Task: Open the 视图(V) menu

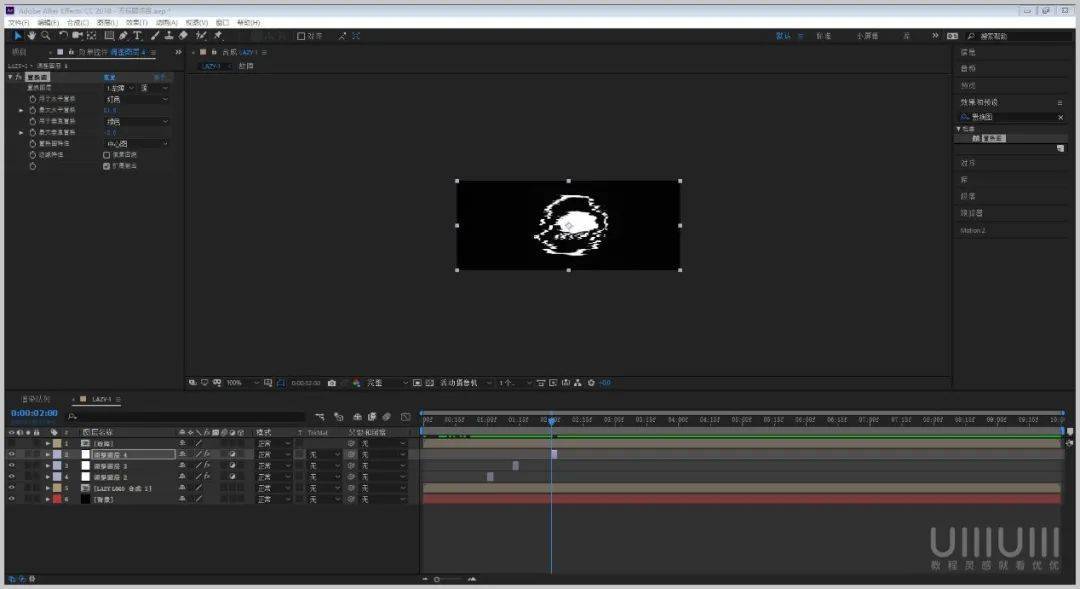Action: pos(196,23)
